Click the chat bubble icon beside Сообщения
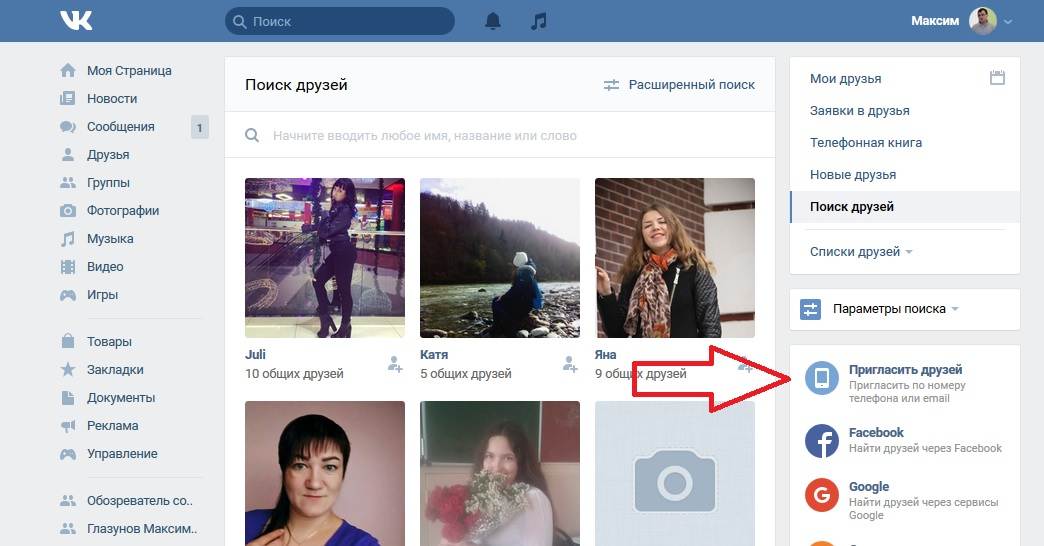Viewport: 1044px width, 546px height. coord(68,127)
